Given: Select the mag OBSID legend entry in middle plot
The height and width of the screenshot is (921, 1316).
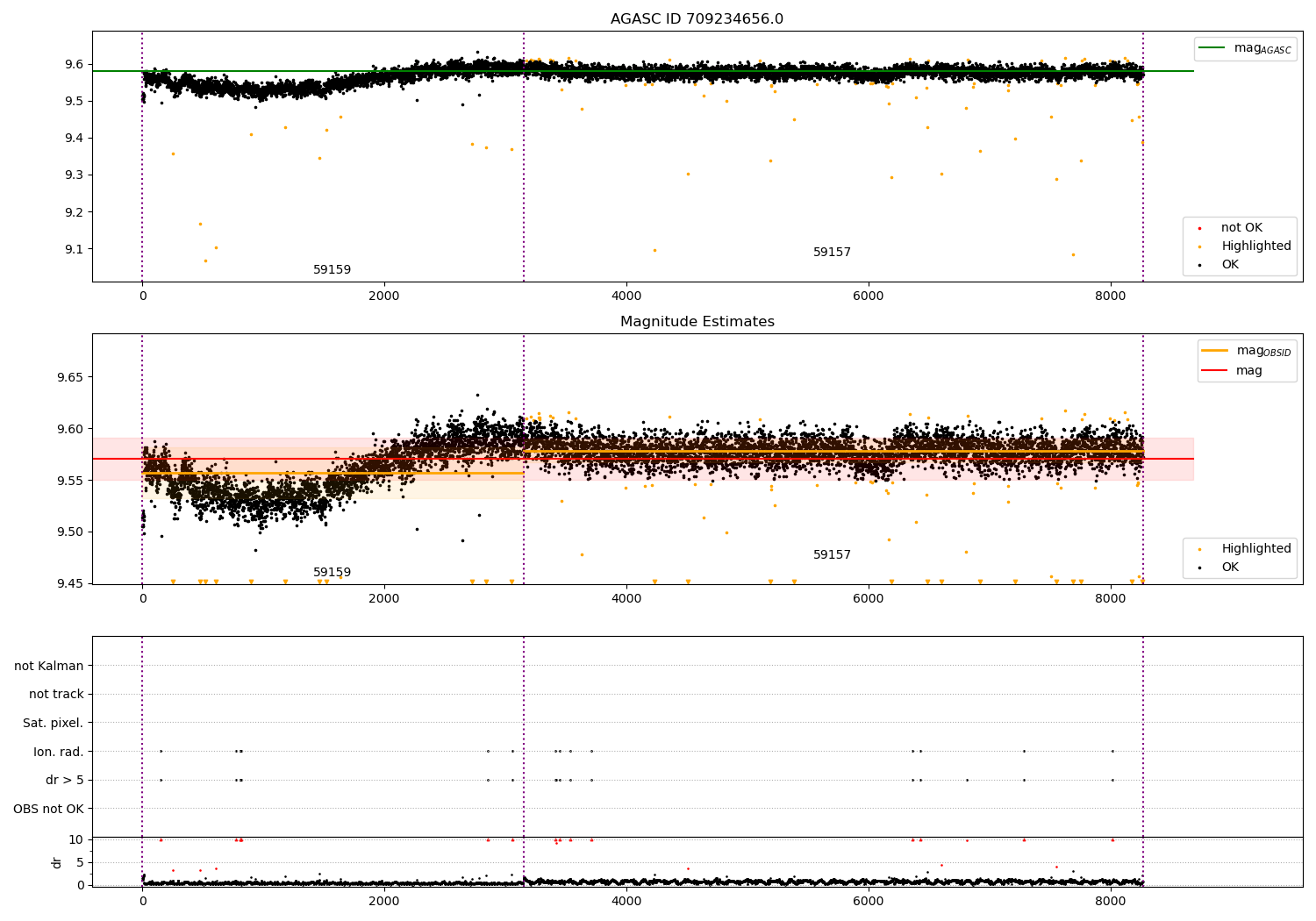Looking at the screenshot, I should pyautogui.click(x=1248, y=351).
